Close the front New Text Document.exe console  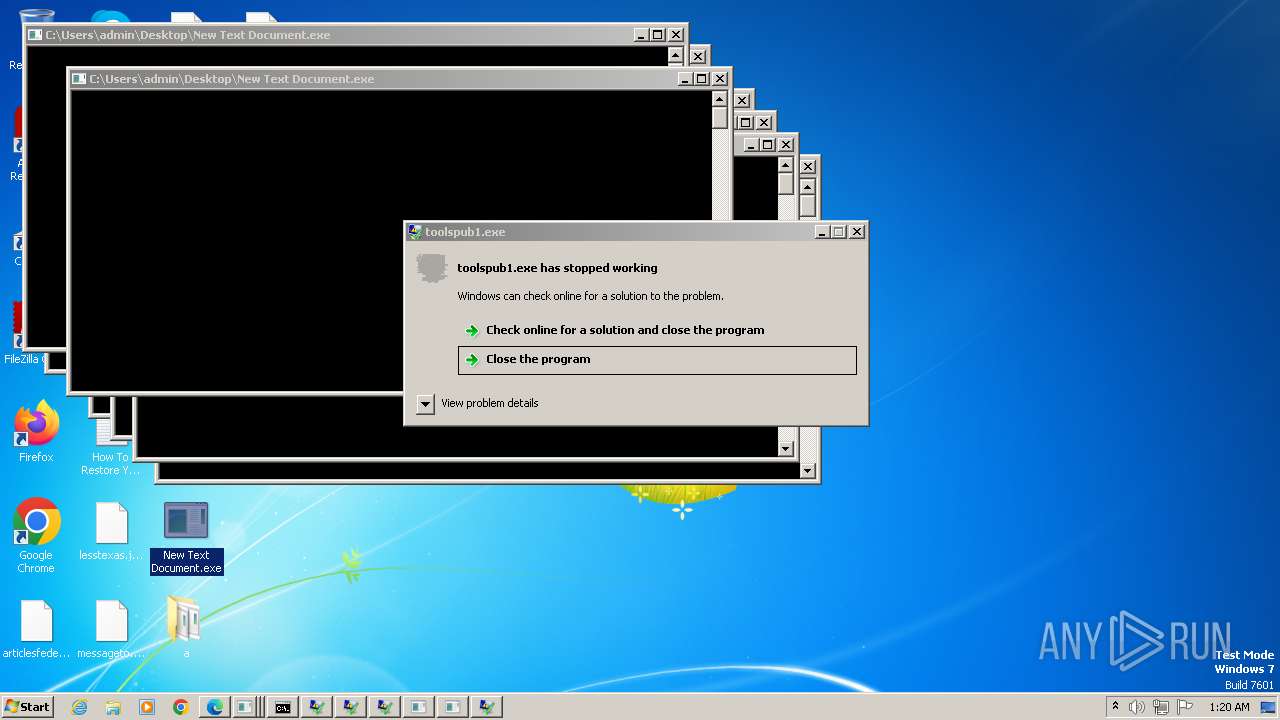pyautogui.click(x=720, y=79)
